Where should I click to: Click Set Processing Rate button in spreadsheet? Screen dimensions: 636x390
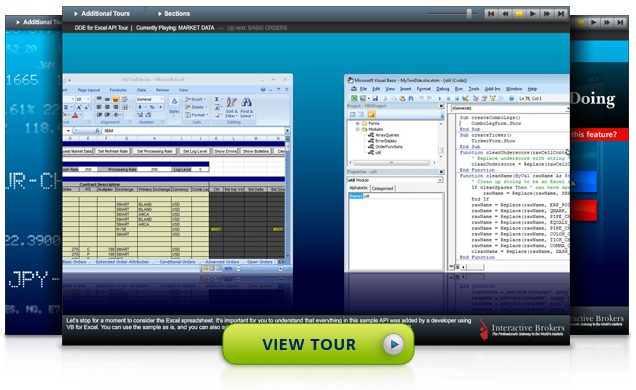155,151
